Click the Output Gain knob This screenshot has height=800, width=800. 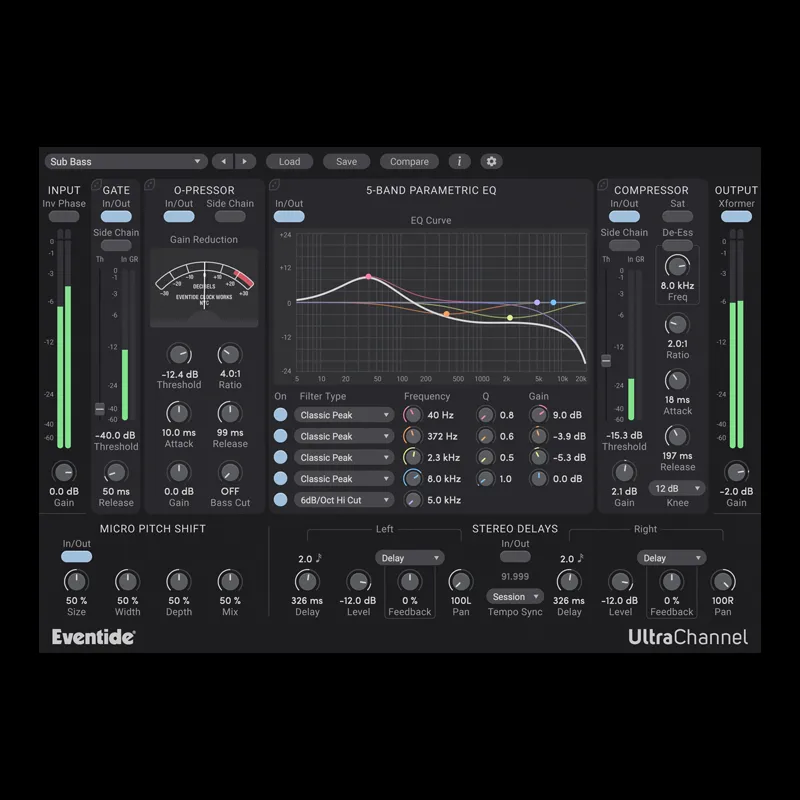[736, 472]
